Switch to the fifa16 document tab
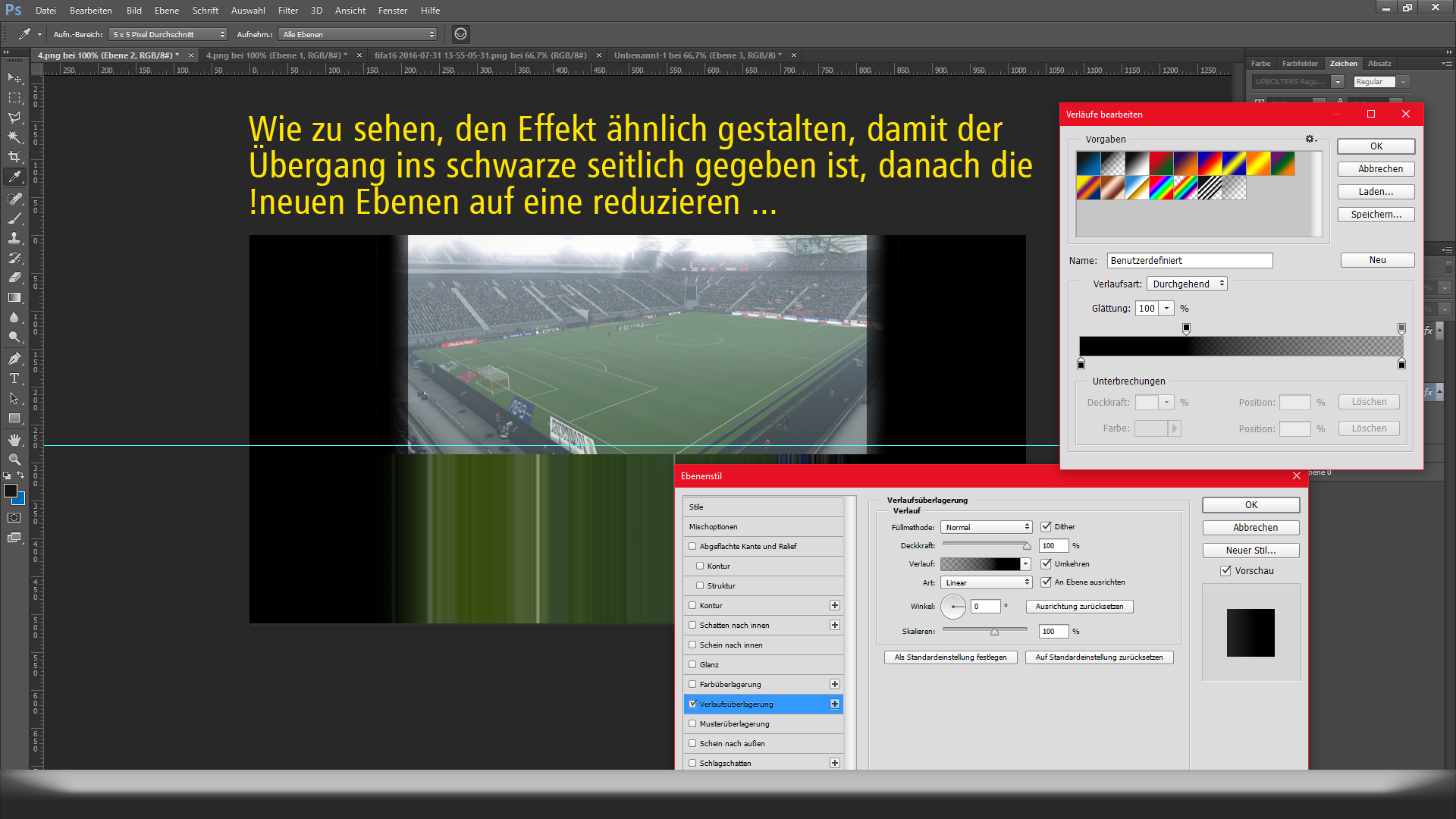 coord(480,55)
